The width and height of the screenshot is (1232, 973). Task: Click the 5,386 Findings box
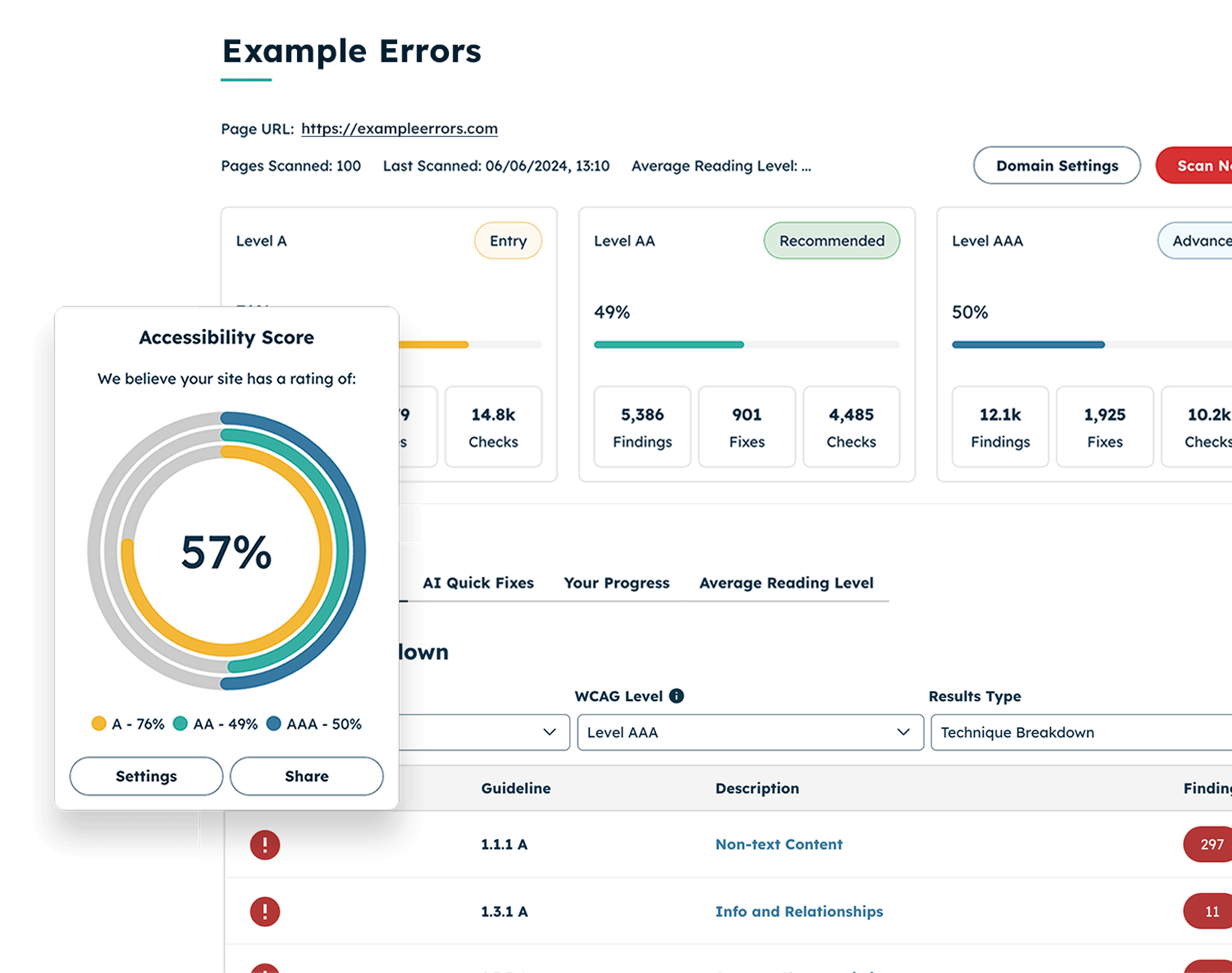(642, 427)
